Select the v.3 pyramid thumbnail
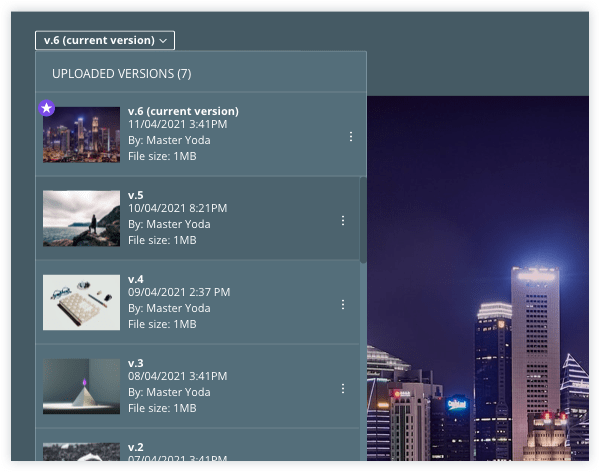Viewport: 600px width, 472px height. point(82,386)
